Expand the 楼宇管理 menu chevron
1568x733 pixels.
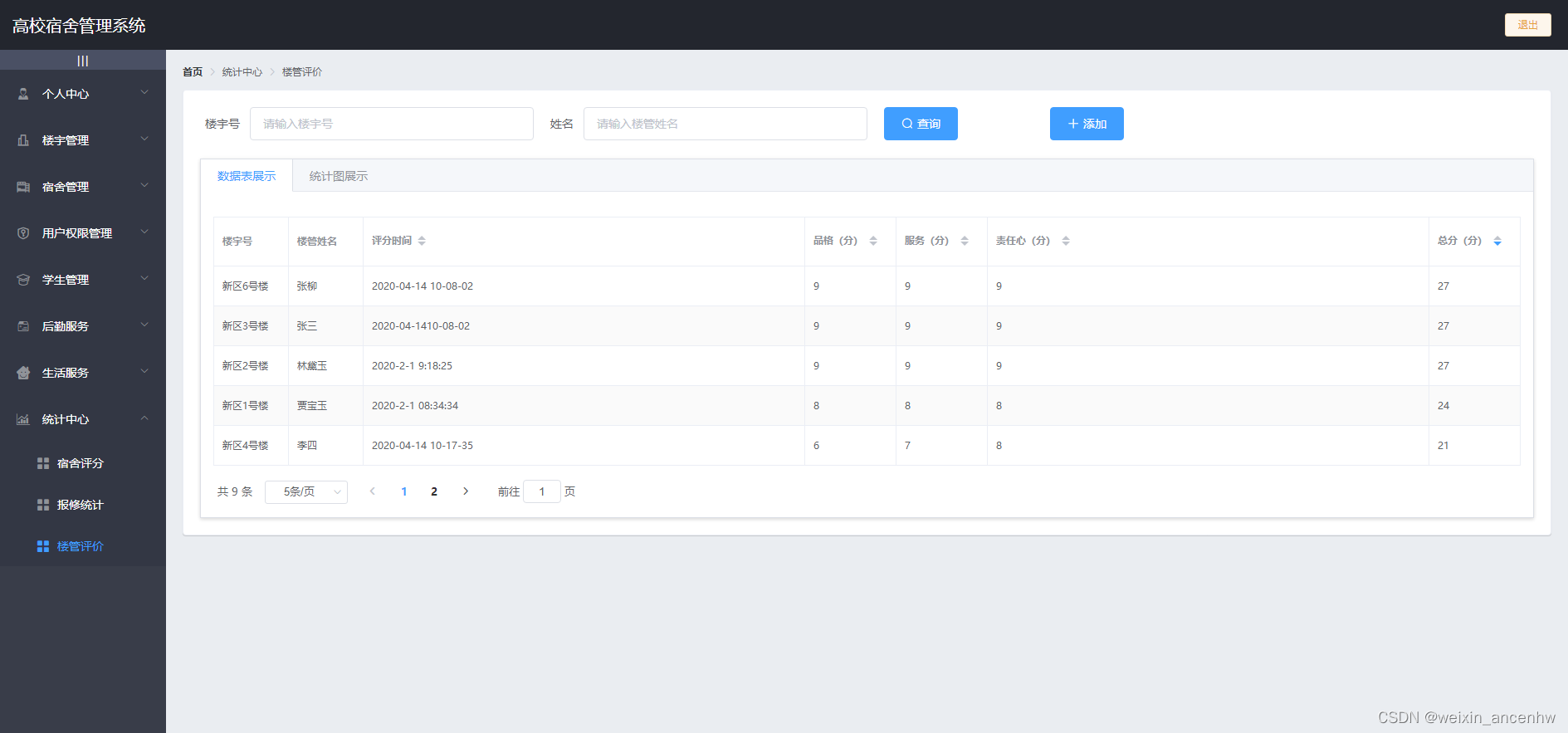tap(144, 139)
